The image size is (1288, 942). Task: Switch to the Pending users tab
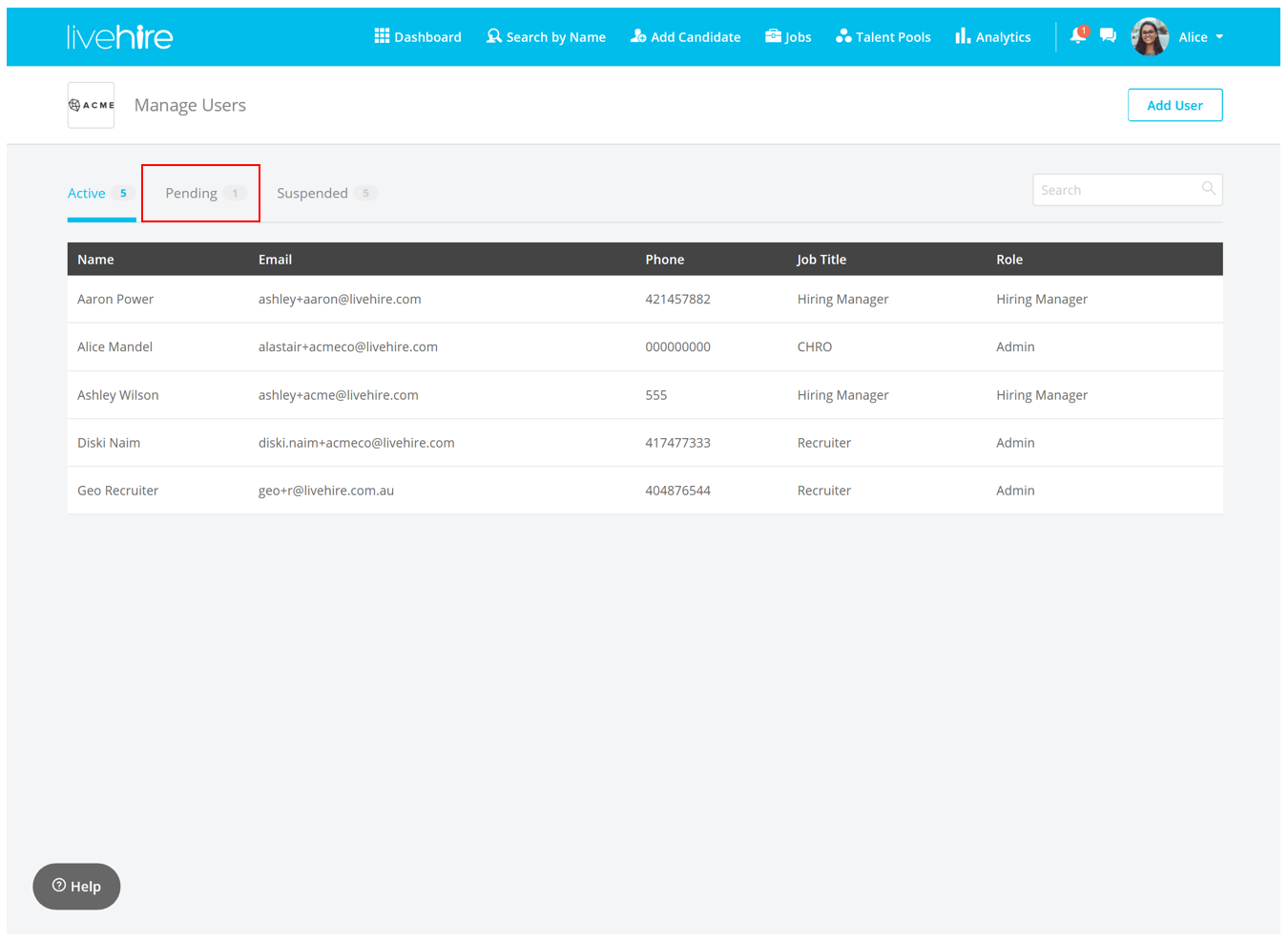click(200, 193)
